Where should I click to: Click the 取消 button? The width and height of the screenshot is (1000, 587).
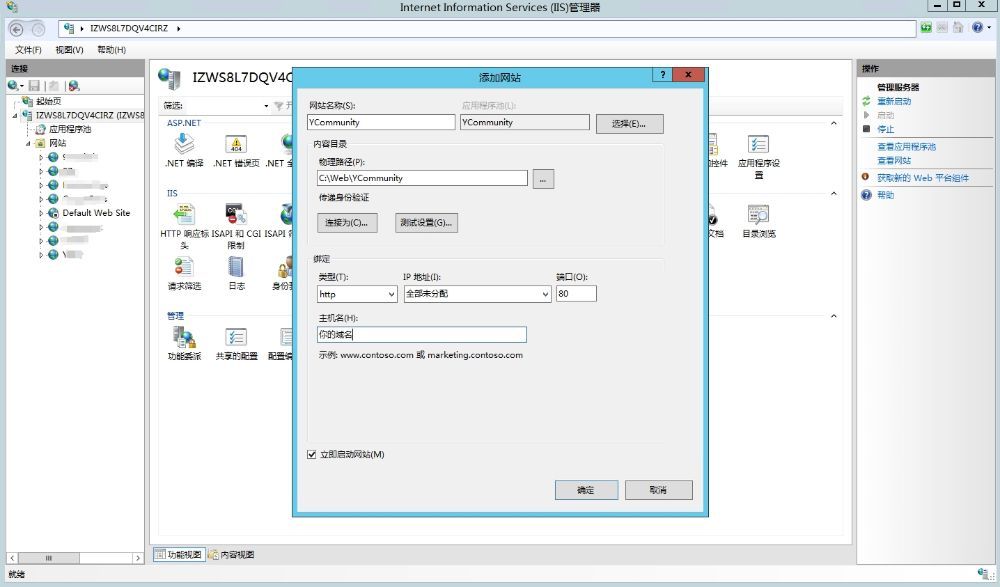(x=658, y=490)
